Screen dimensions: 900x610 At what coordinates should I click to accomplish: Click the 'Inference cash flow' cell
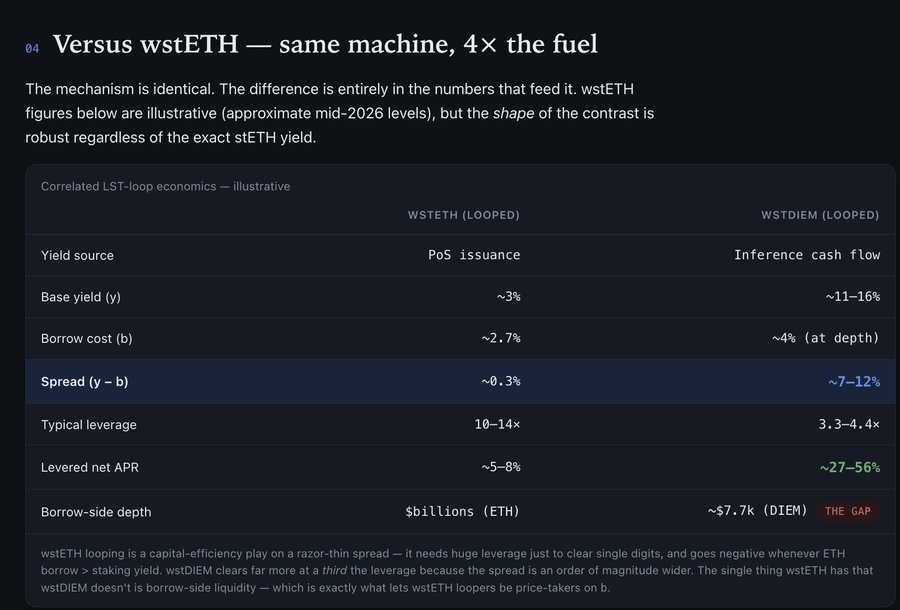[807, 255]
